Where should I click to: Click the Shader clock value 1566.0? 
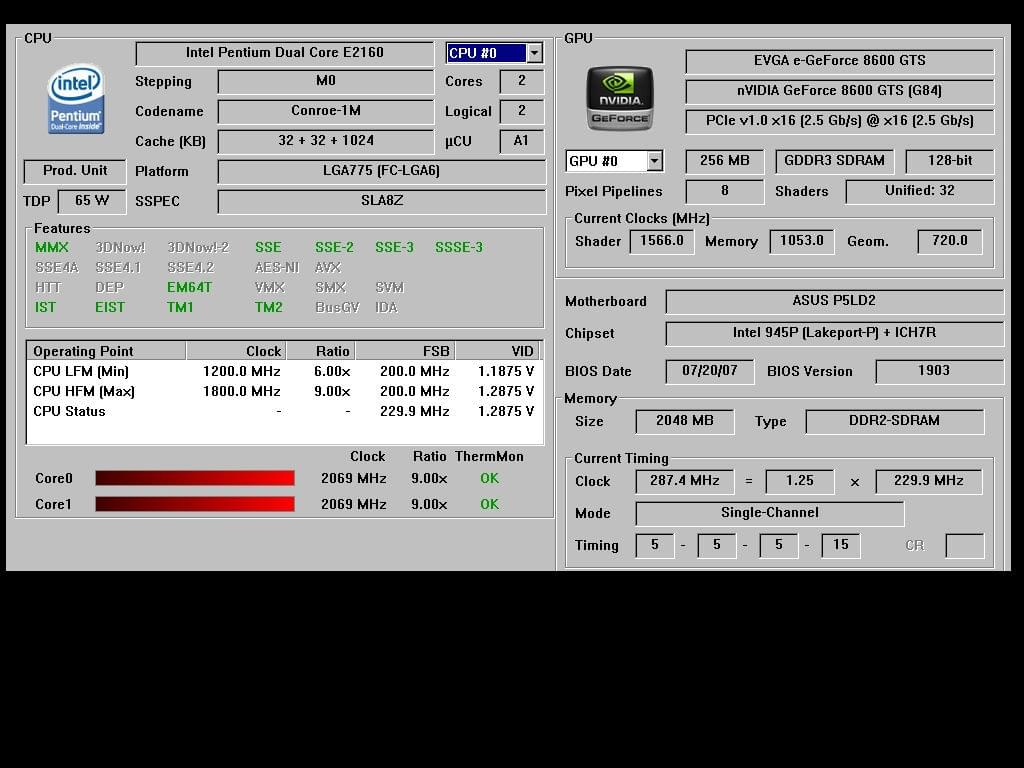pyautogui.click(x=662, y=241)
